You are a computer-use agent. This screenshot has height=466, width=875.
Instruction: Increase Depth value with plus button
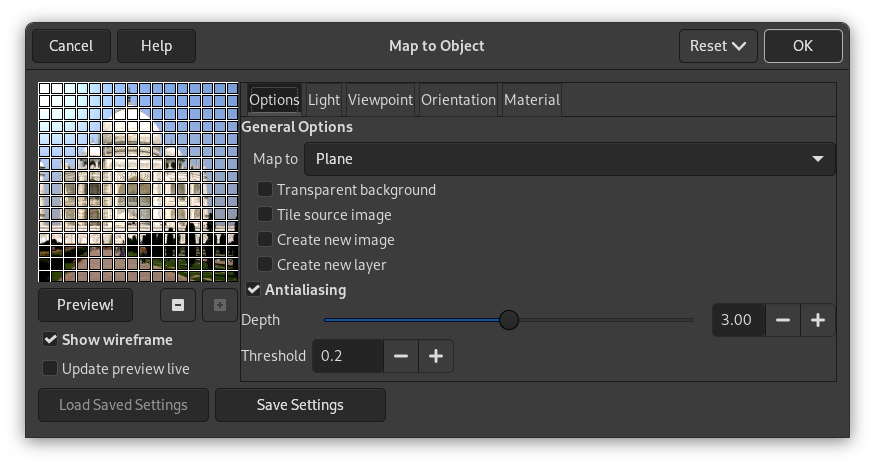click(818, 320)
